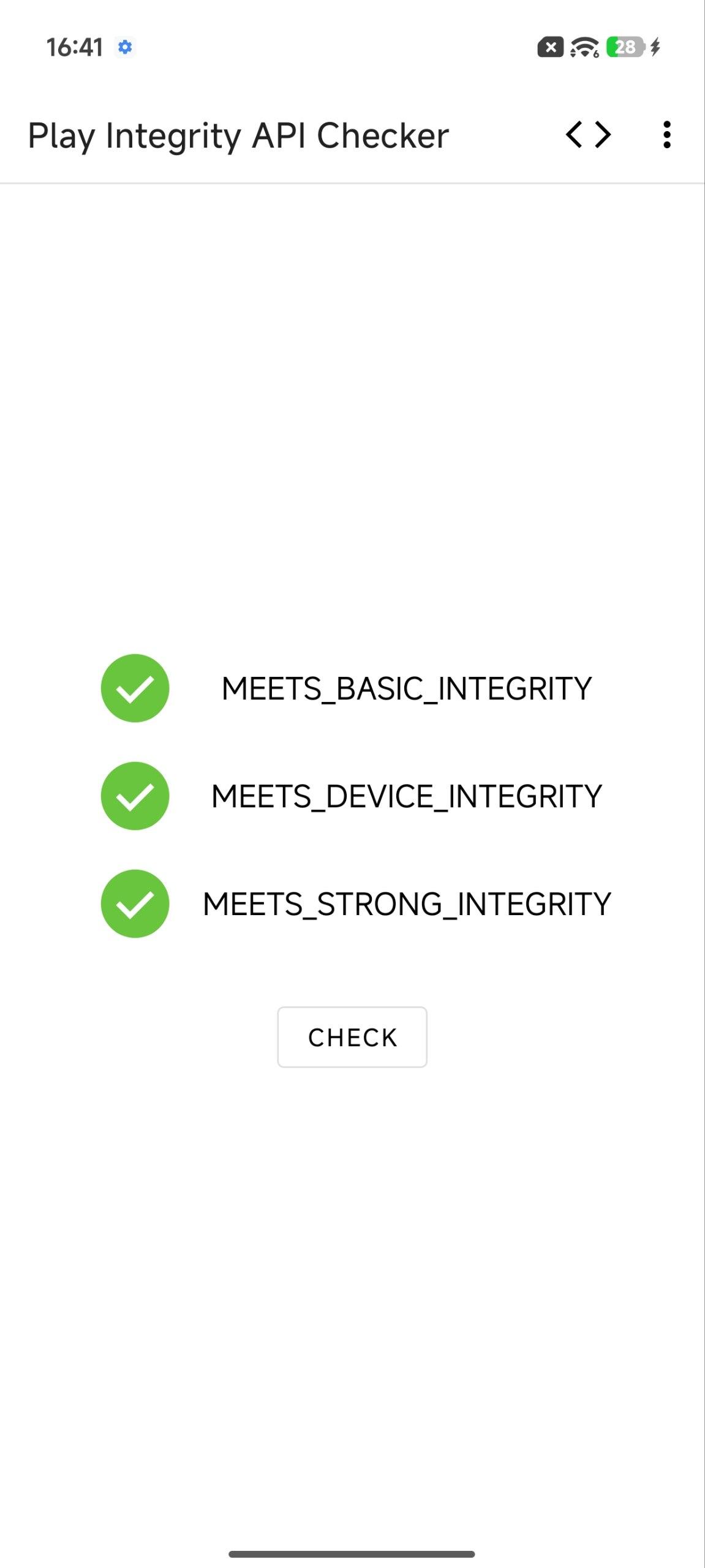Select the MEETS_BASIC_INTEGRITY label
Image resolution: width=705 pixels, height=1568 pixels.
pyautogui.click(x=407, y=688)
